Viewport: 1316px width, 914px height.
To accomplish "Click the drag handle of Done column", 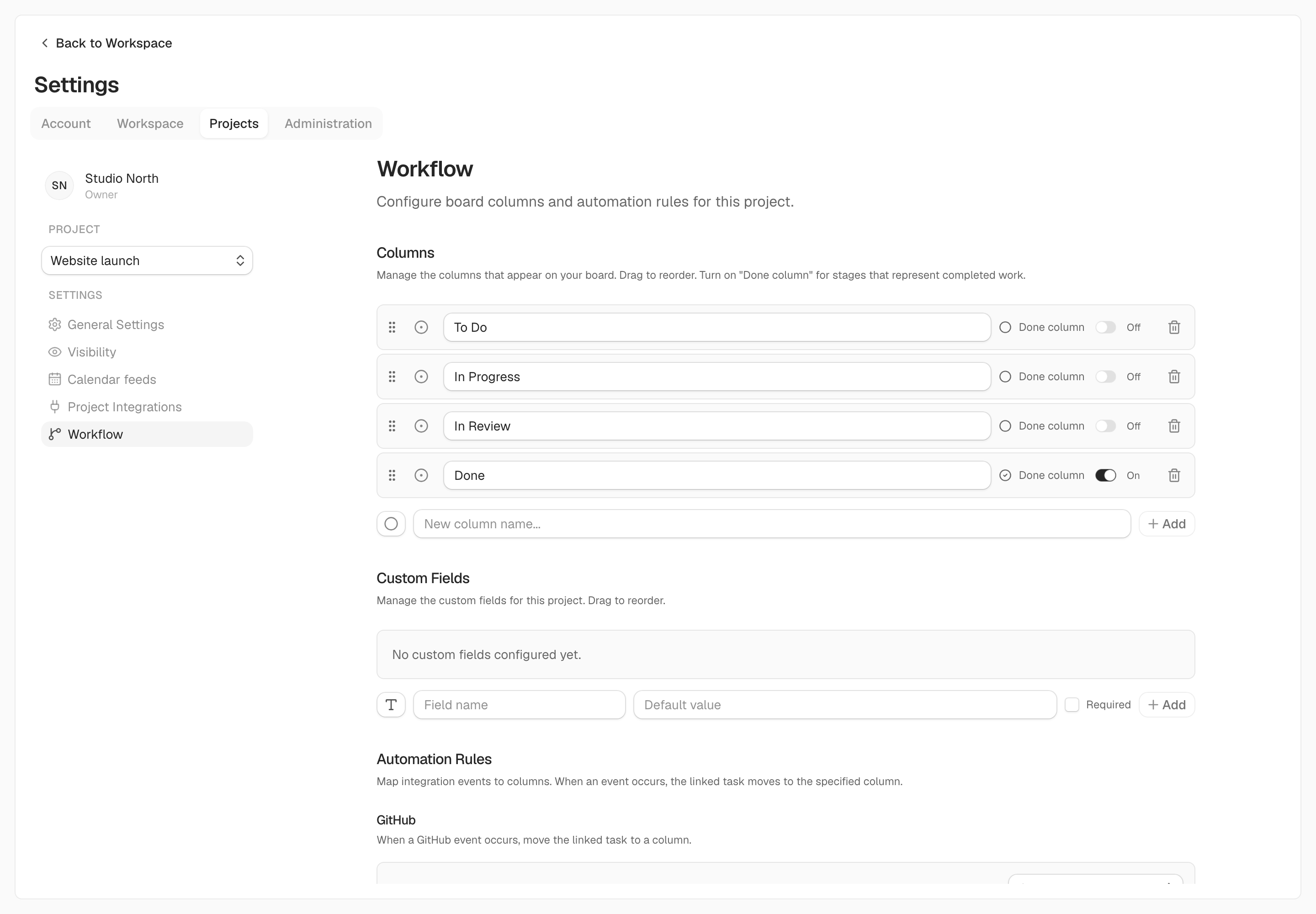I will 392,475.
